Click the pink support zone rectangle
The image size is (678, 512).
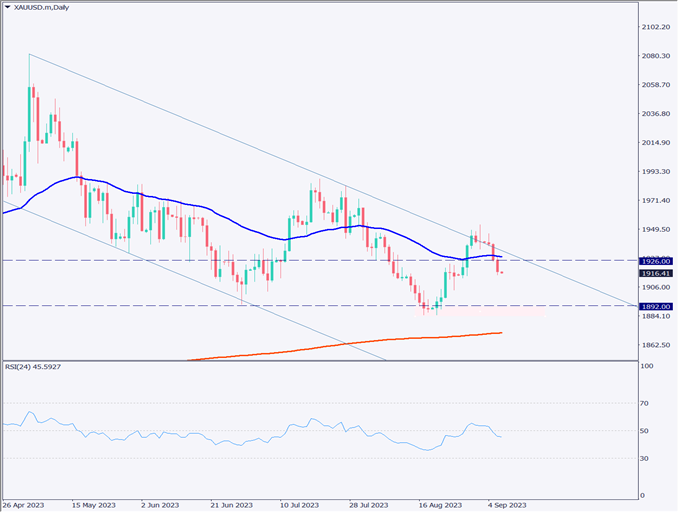[x=495, y=312]
